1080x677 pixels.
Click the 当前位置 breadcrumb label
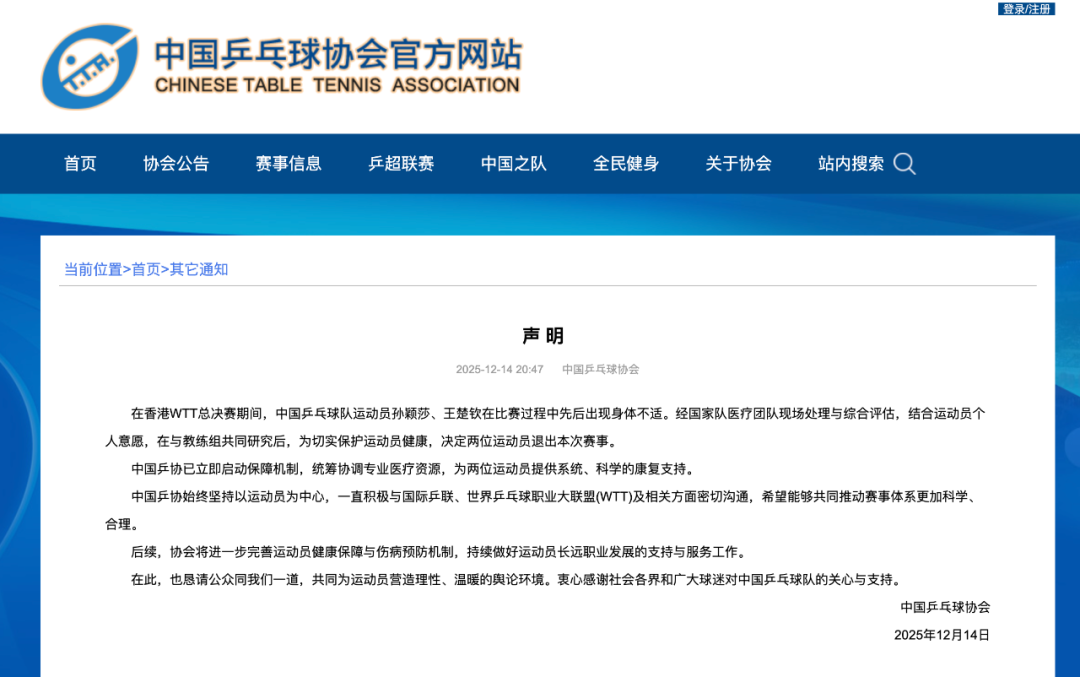pyautogui.click(x=93, y=269)
